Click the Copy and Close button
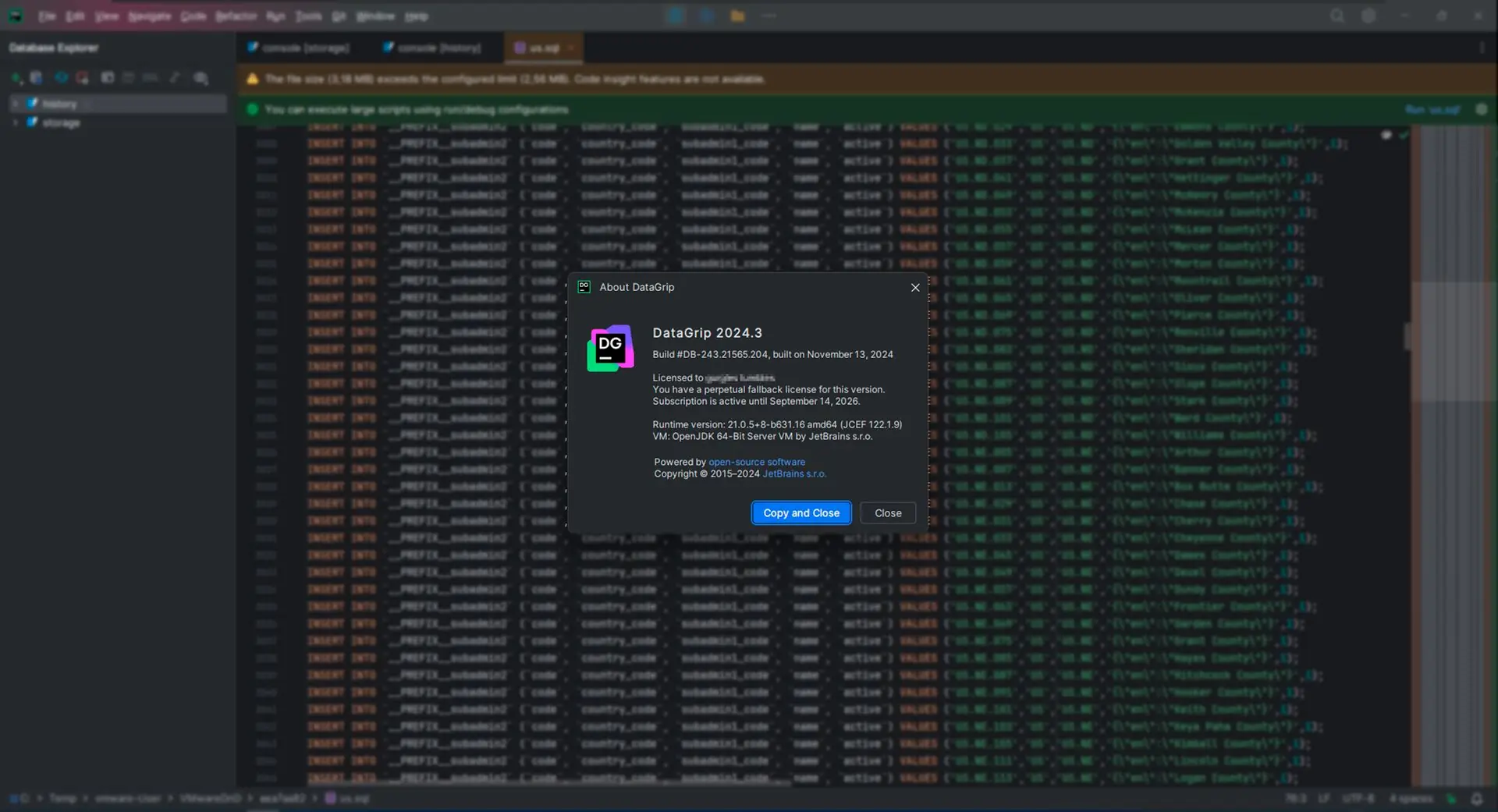 [801, 512]
